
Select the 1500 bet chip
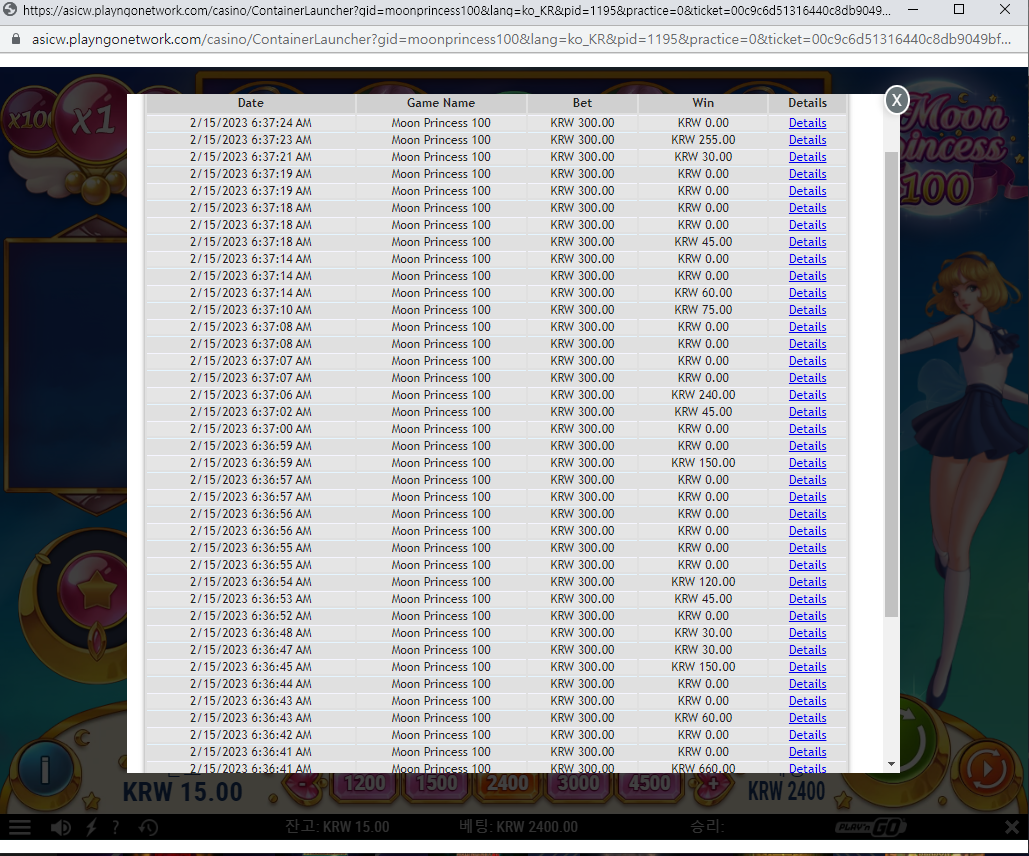(436, 784)
